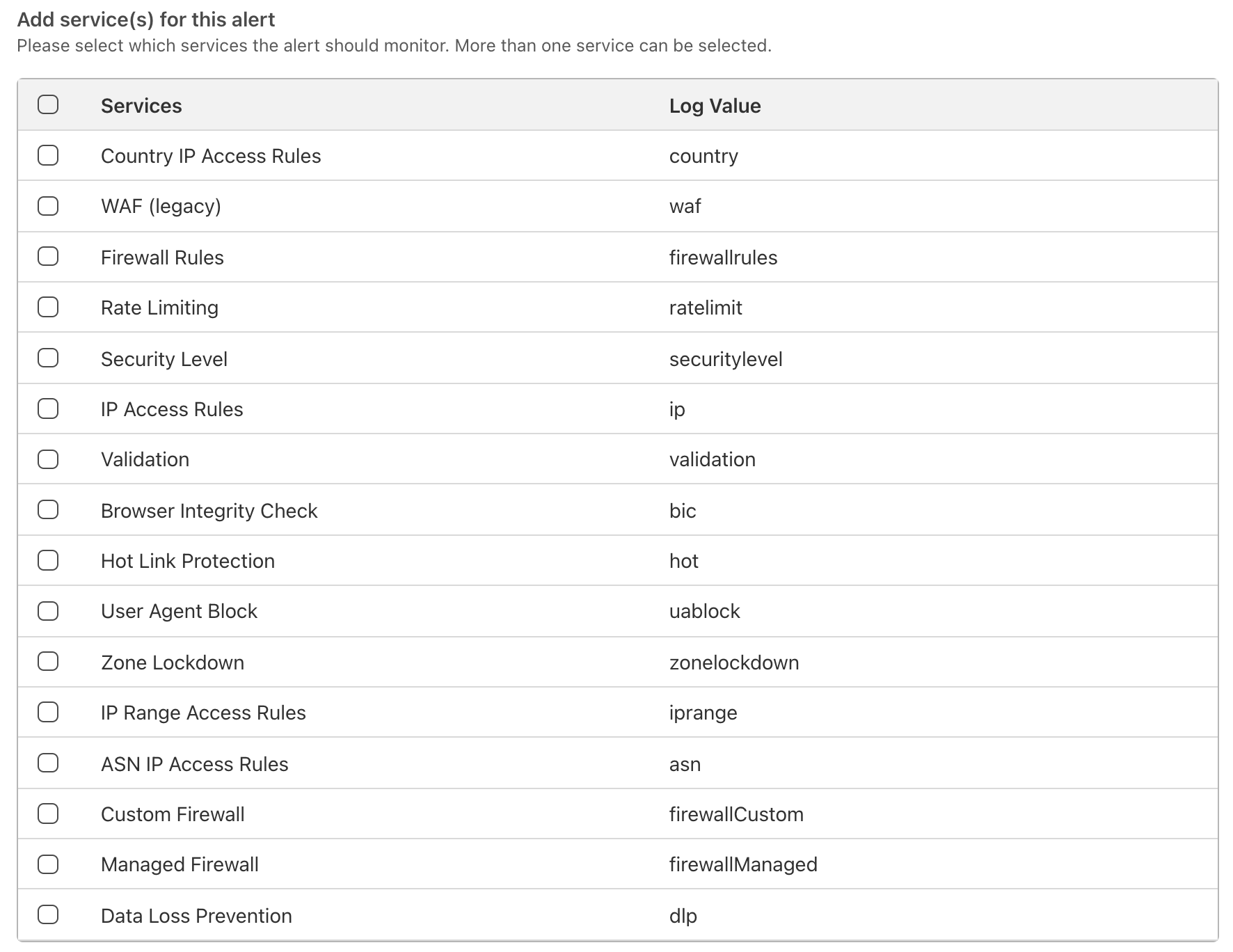
Task: Tick the ASN IP Access Rules checkbox
Action: (x=48, y=763)
